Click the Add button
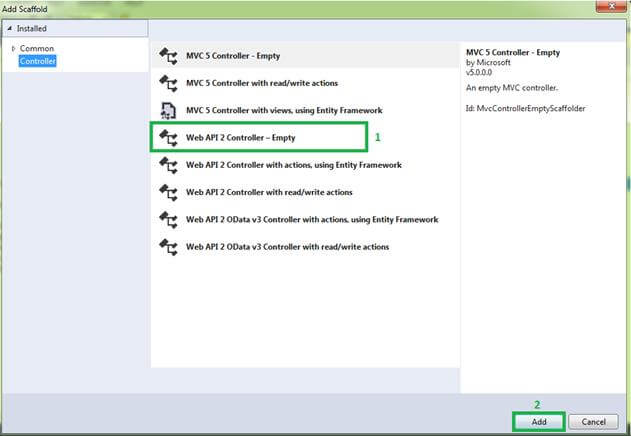This screenshot has width=631, height=436. pyautogui.click(x=539, y=422)
